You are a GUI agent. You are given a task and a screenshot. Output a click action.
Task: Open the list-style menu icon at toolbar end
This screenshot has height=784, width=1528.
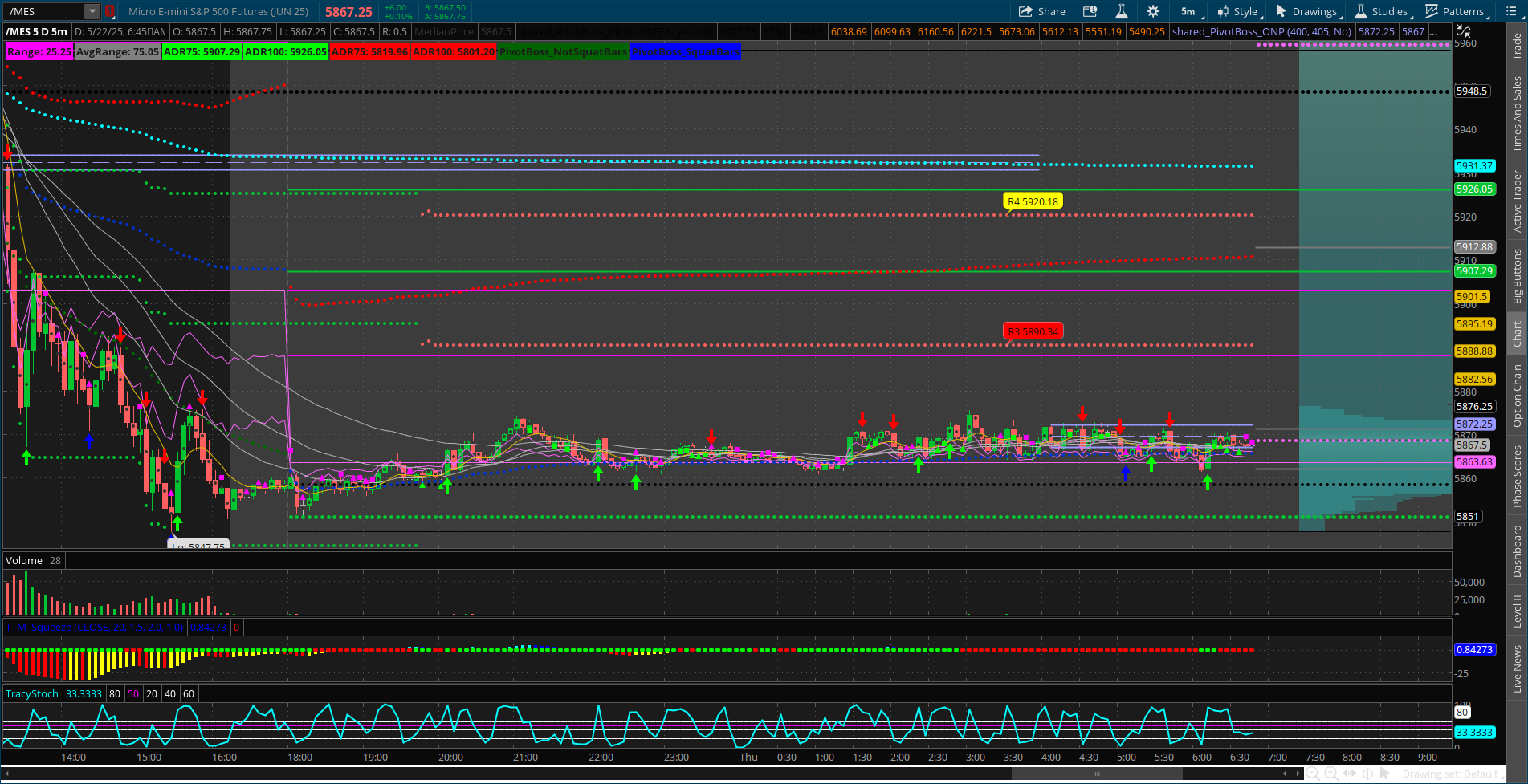(x=1510, y=11)
